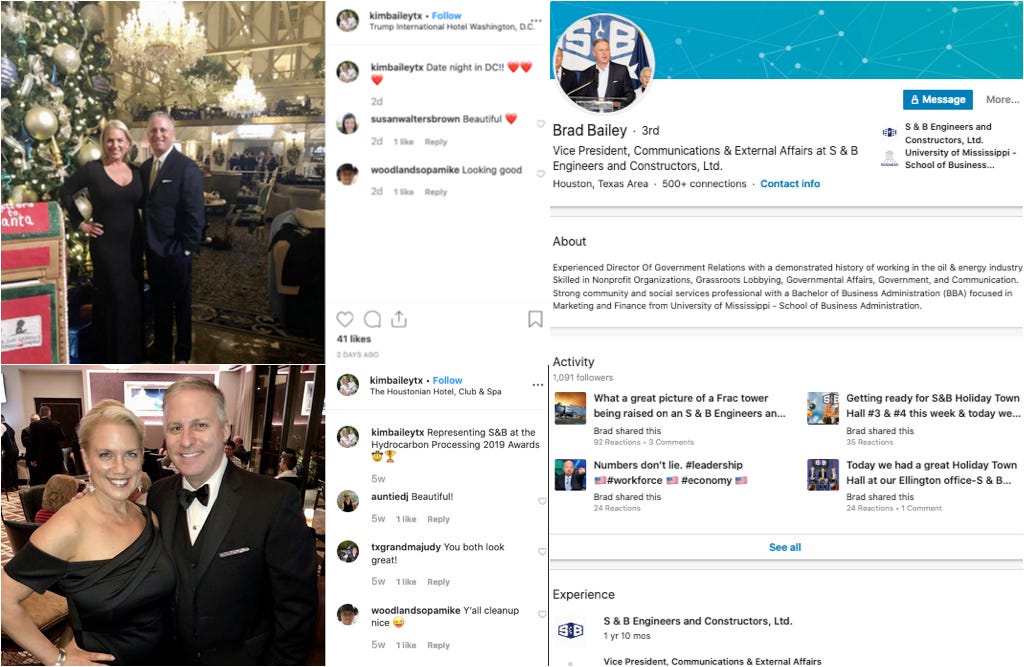Like txgrandmajudy's comment with the heart
Image resolution: width=1024 pixels, height=667 pixels.
(x=541, y=551)
